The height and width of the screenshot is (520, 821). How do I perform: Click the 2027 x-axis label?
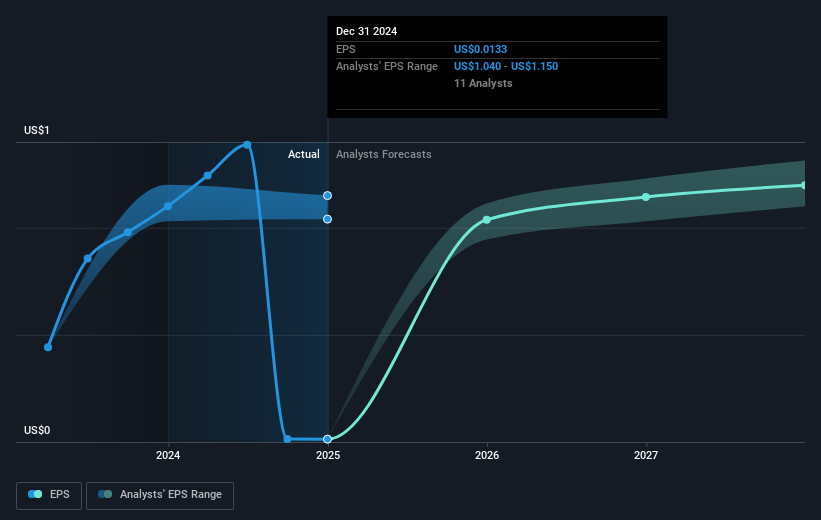(646, 455)
